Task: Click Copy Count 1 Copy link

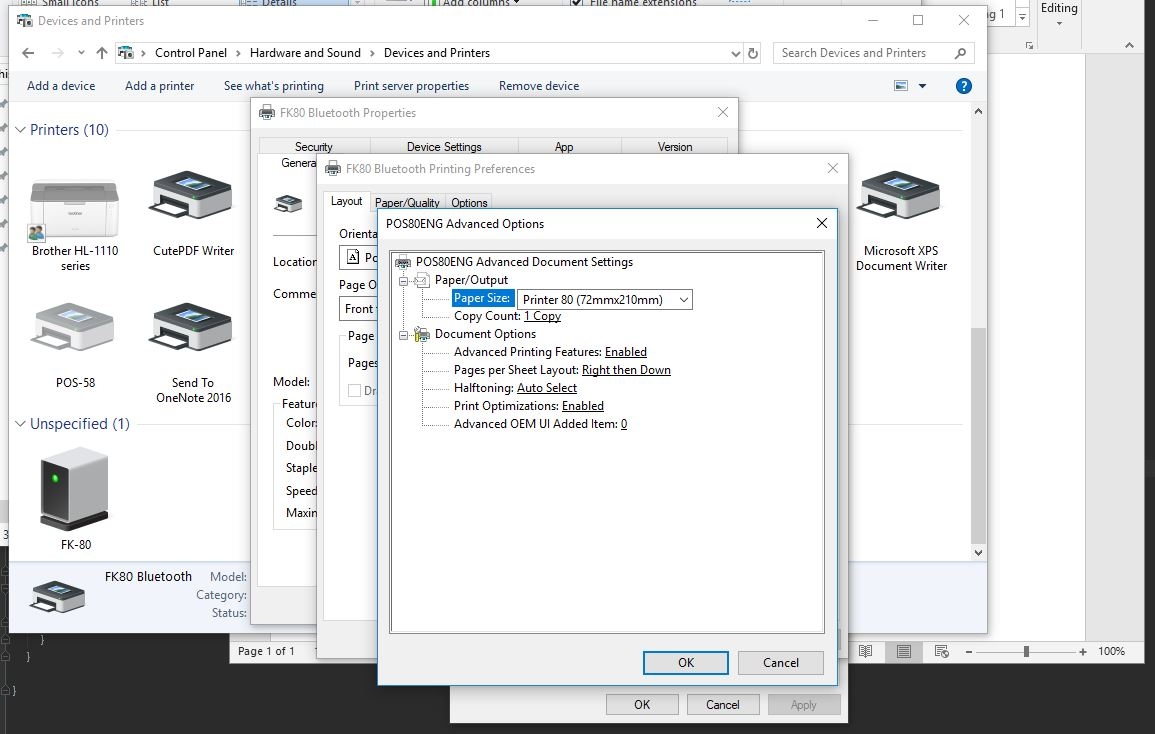Action: [x=542, y=316]
